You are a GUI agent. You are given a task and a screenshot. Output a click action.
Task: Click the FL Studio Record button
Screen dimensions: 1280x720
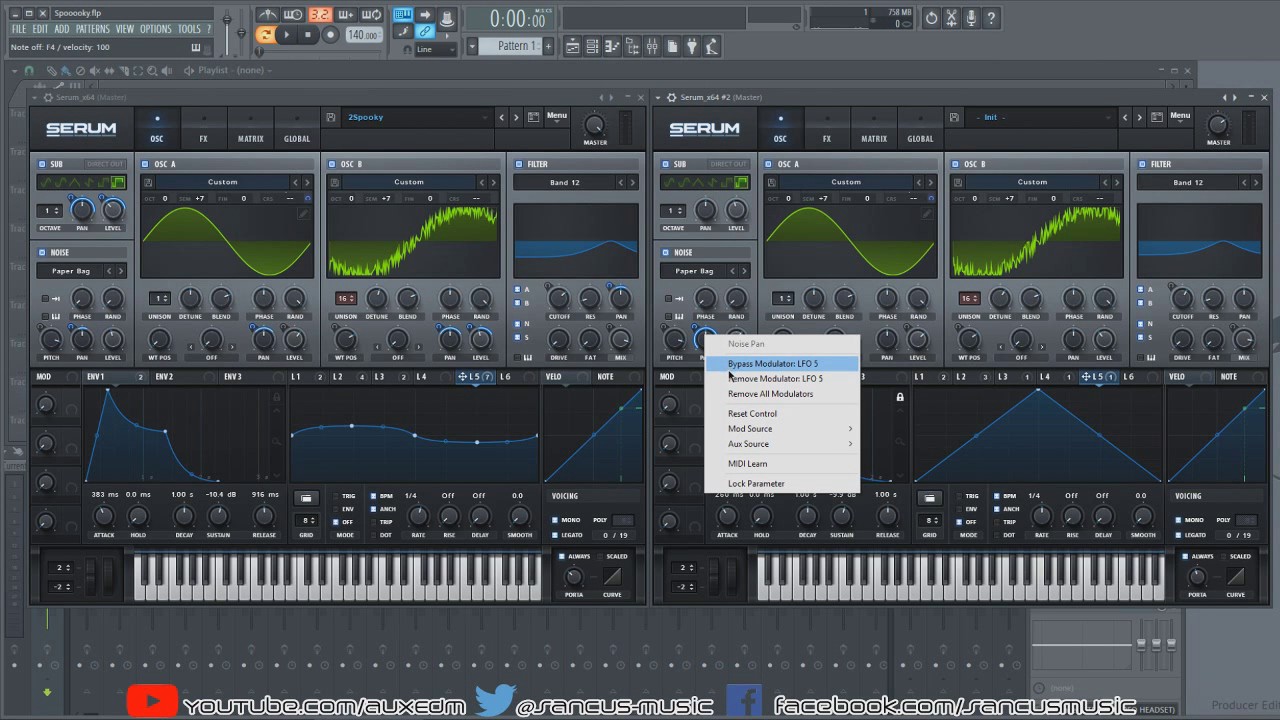(329, 35)
